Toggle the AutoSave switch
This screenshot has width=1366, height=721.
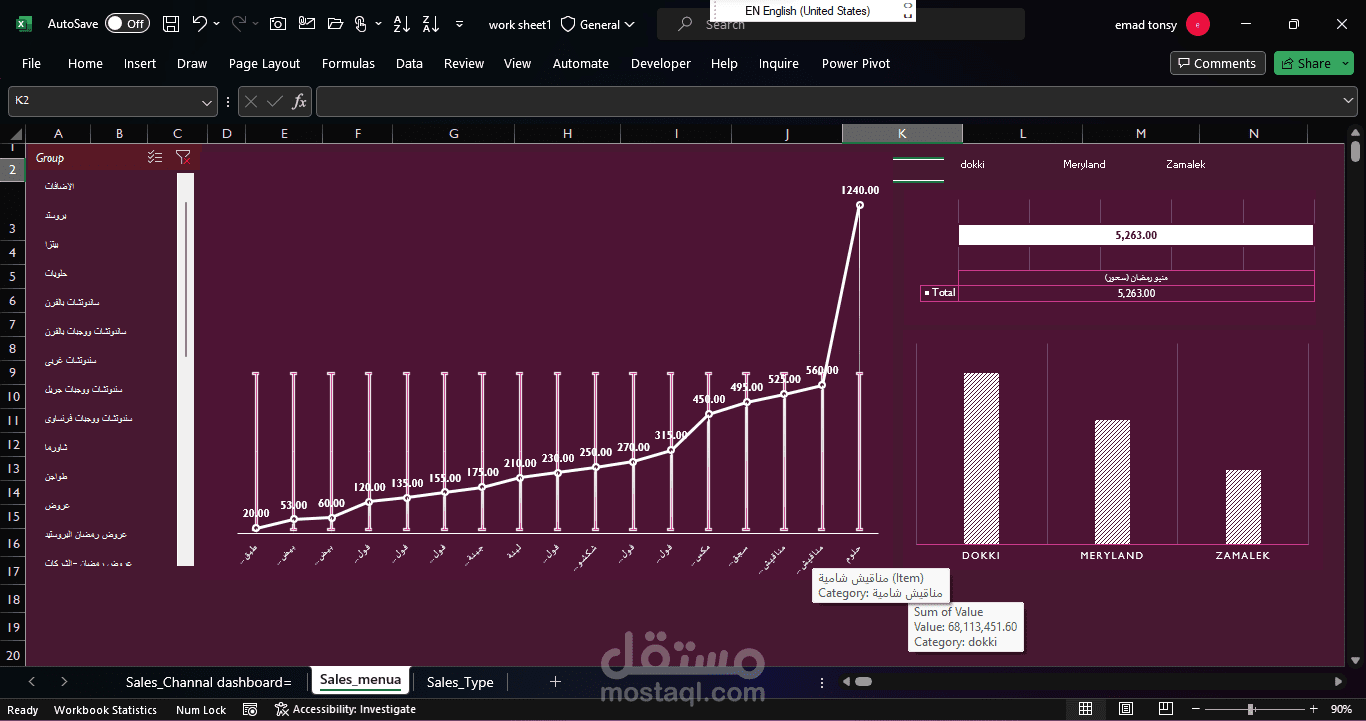tap(127, 24)
